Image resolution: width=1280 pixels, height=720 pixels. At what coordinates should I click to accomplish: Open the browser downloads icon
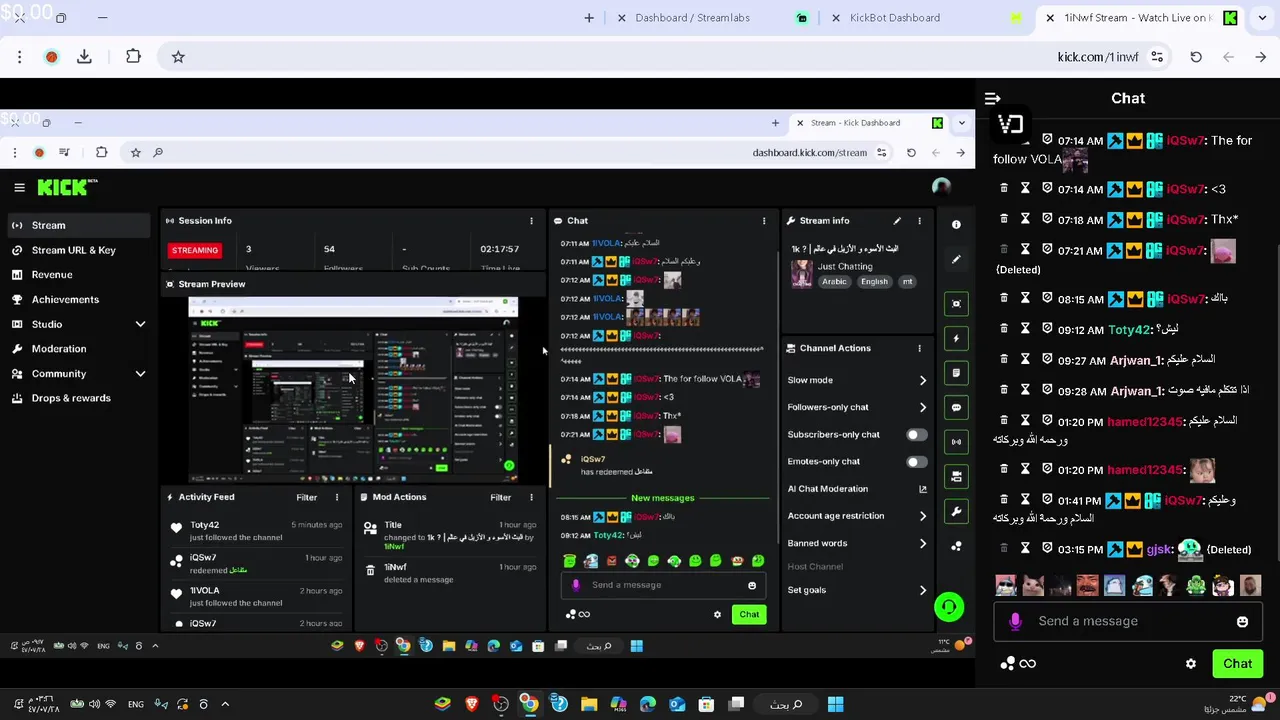[x=84, y=57]
